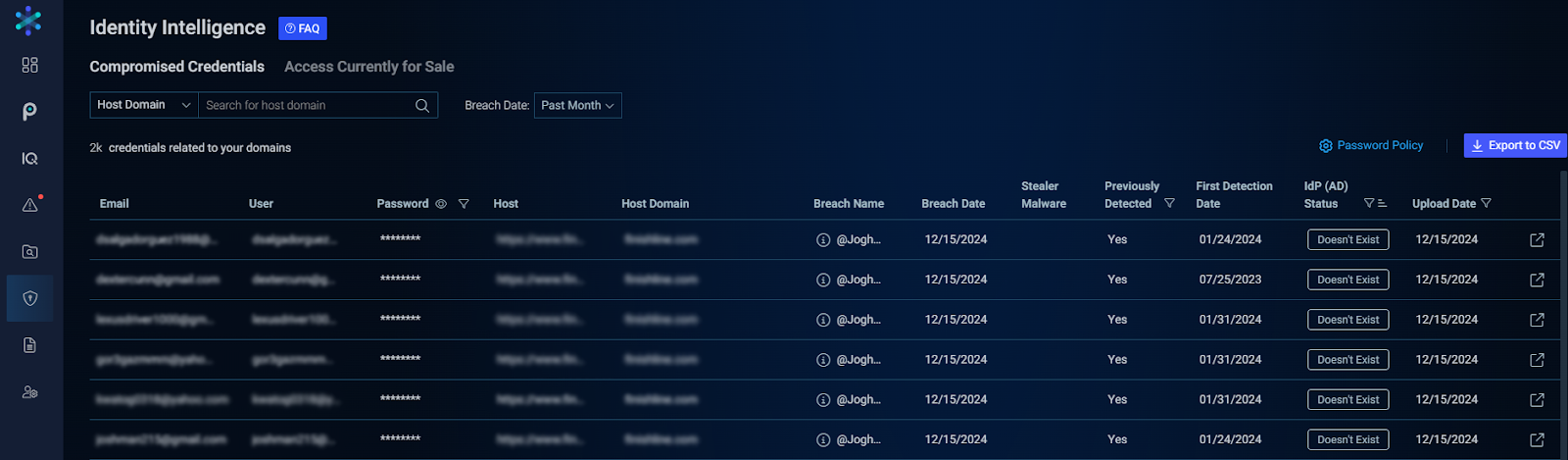The width and height of the screenshot is (1568, 460).
Task: Select the shield Identity Intelligence sidebar icon
Action: (30, 298)
